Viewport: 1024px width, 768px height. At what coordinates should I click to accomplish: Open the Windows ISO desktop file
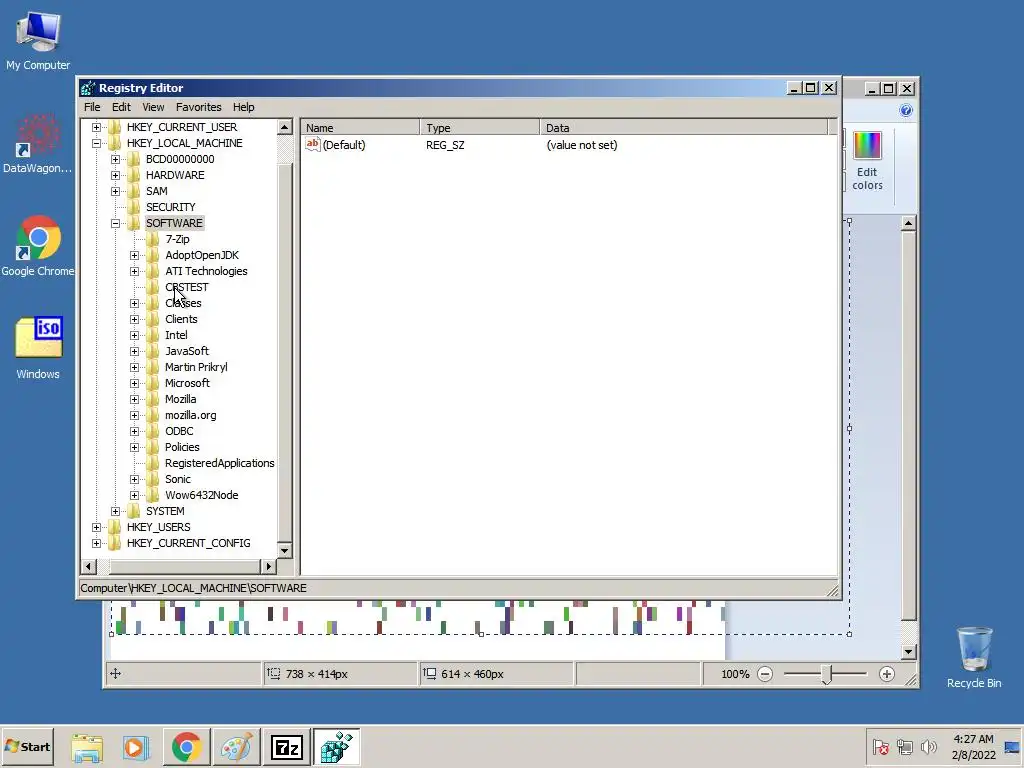[x=38, y=348]
